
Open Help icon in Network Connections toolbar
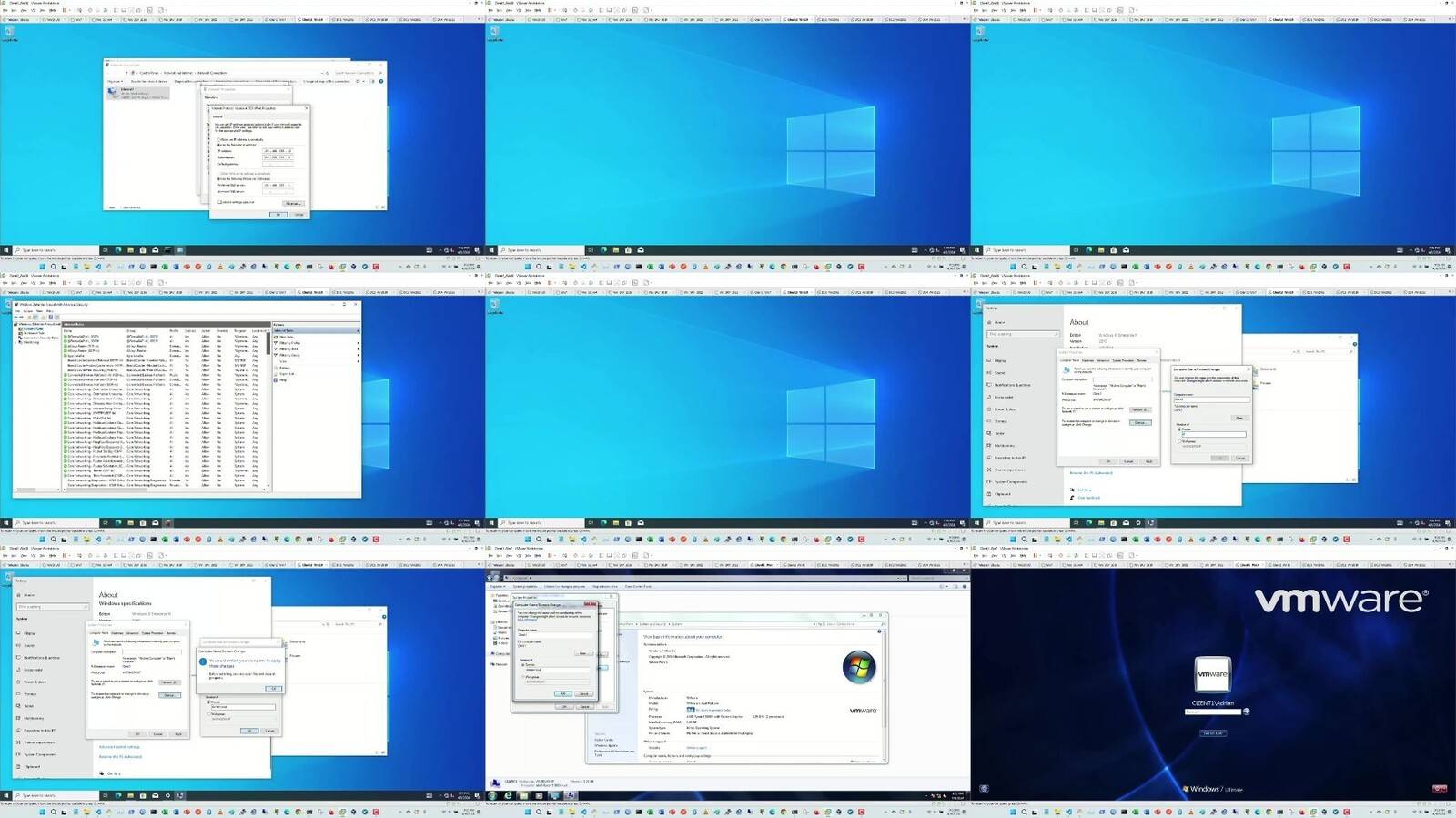[x=380, y=81]
